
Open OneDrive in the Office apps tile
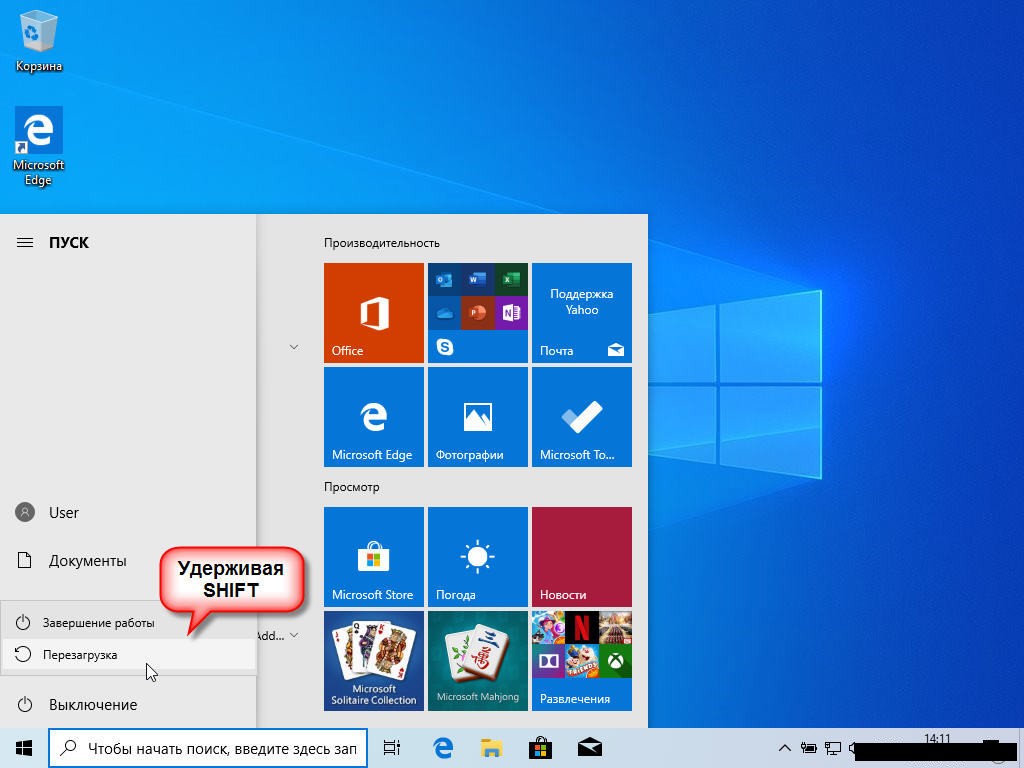tap(444, 313)
